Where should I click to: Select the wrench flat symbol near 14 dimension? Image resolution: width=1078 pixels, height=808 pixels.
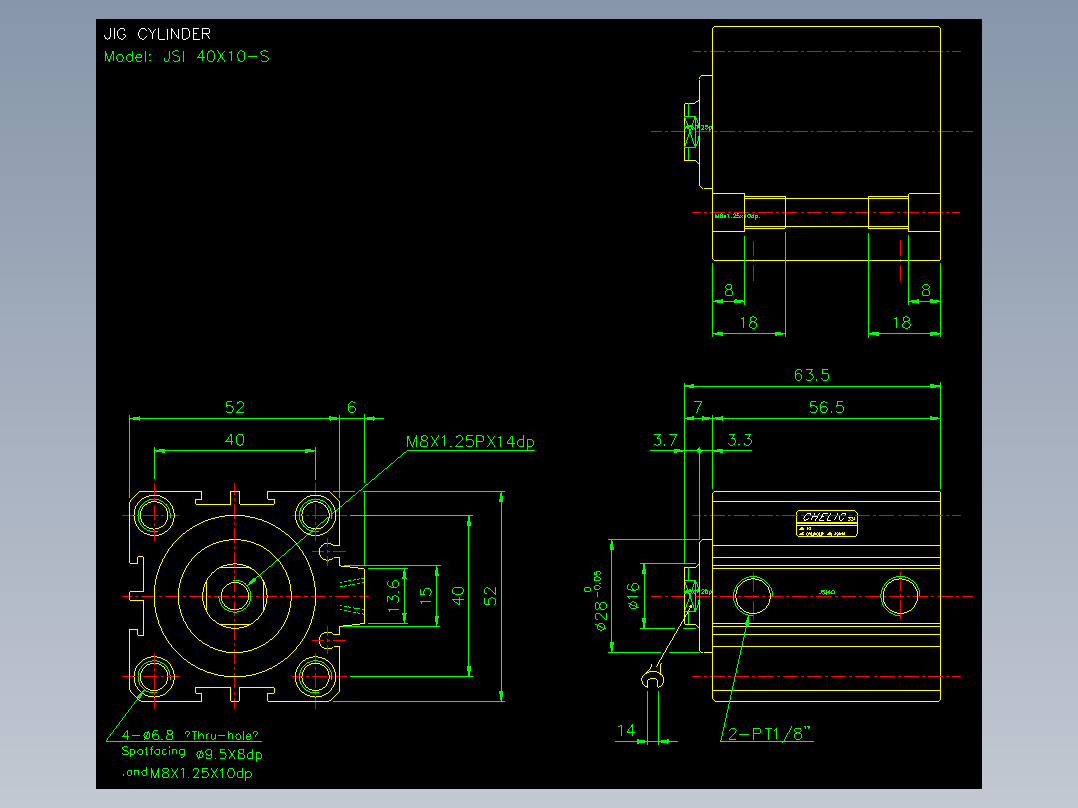click(652, 679)
